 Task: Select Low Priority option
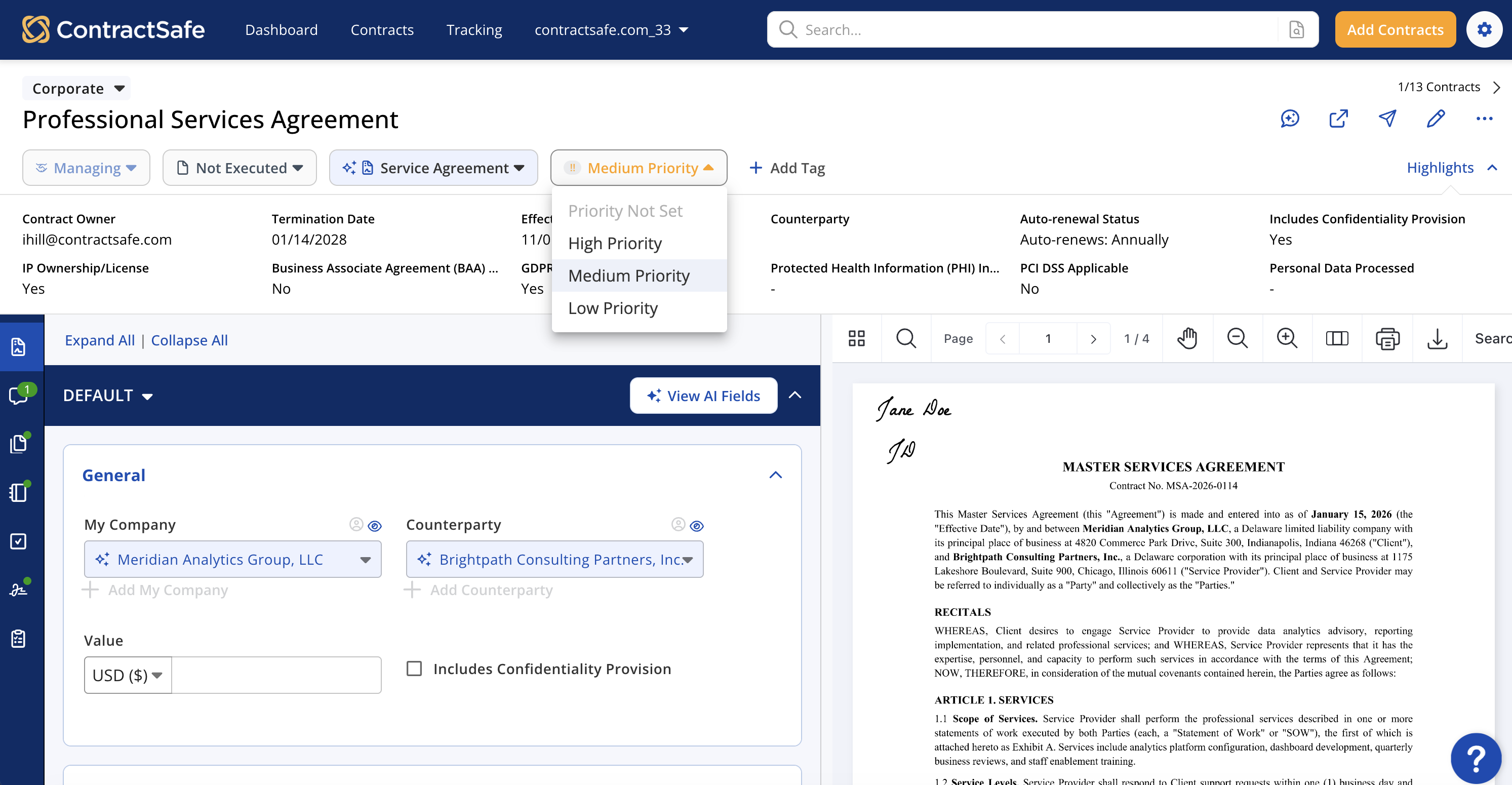coord(639,307)
